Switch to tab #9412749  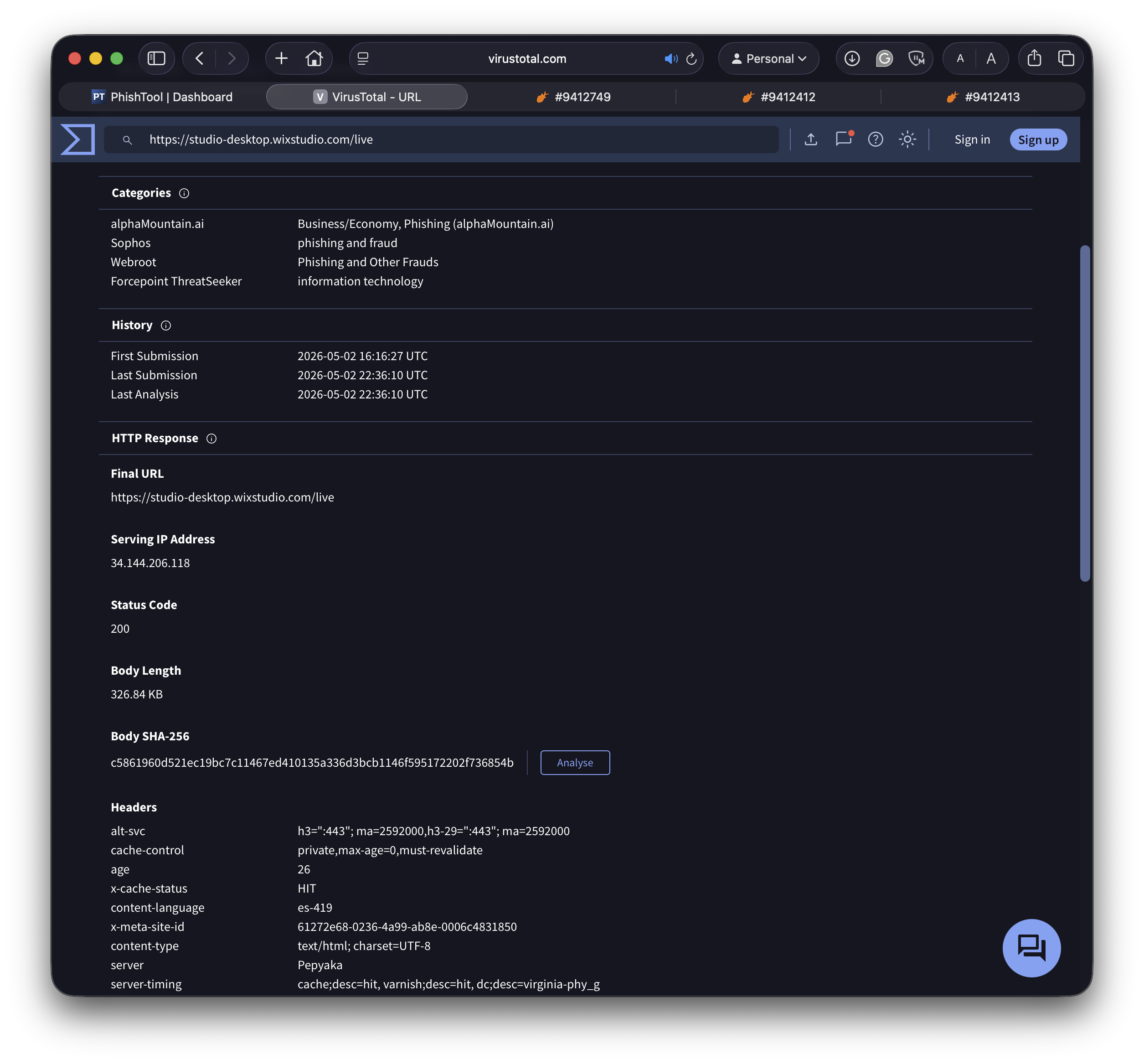click(573, 97)
